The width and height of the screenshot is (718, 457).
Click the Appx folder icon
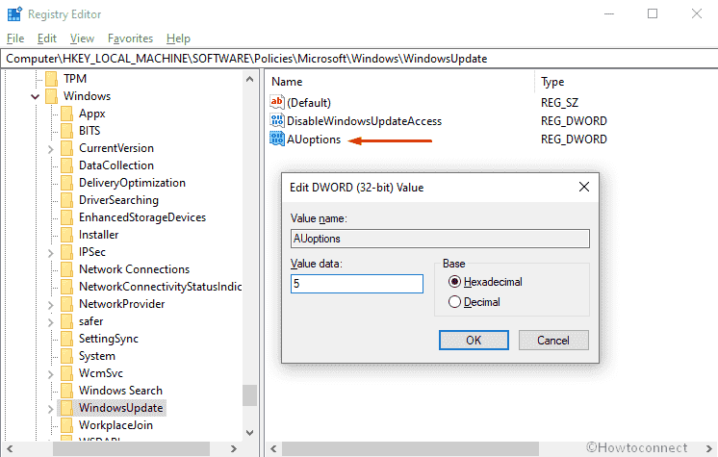[67, 114]
